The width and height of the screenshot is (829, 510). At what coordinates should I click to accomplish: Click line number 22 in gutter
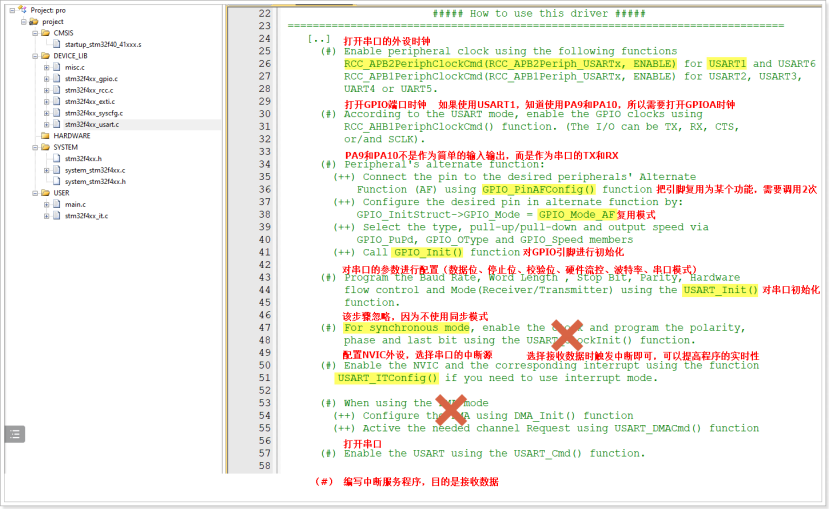tap(264, 13)
